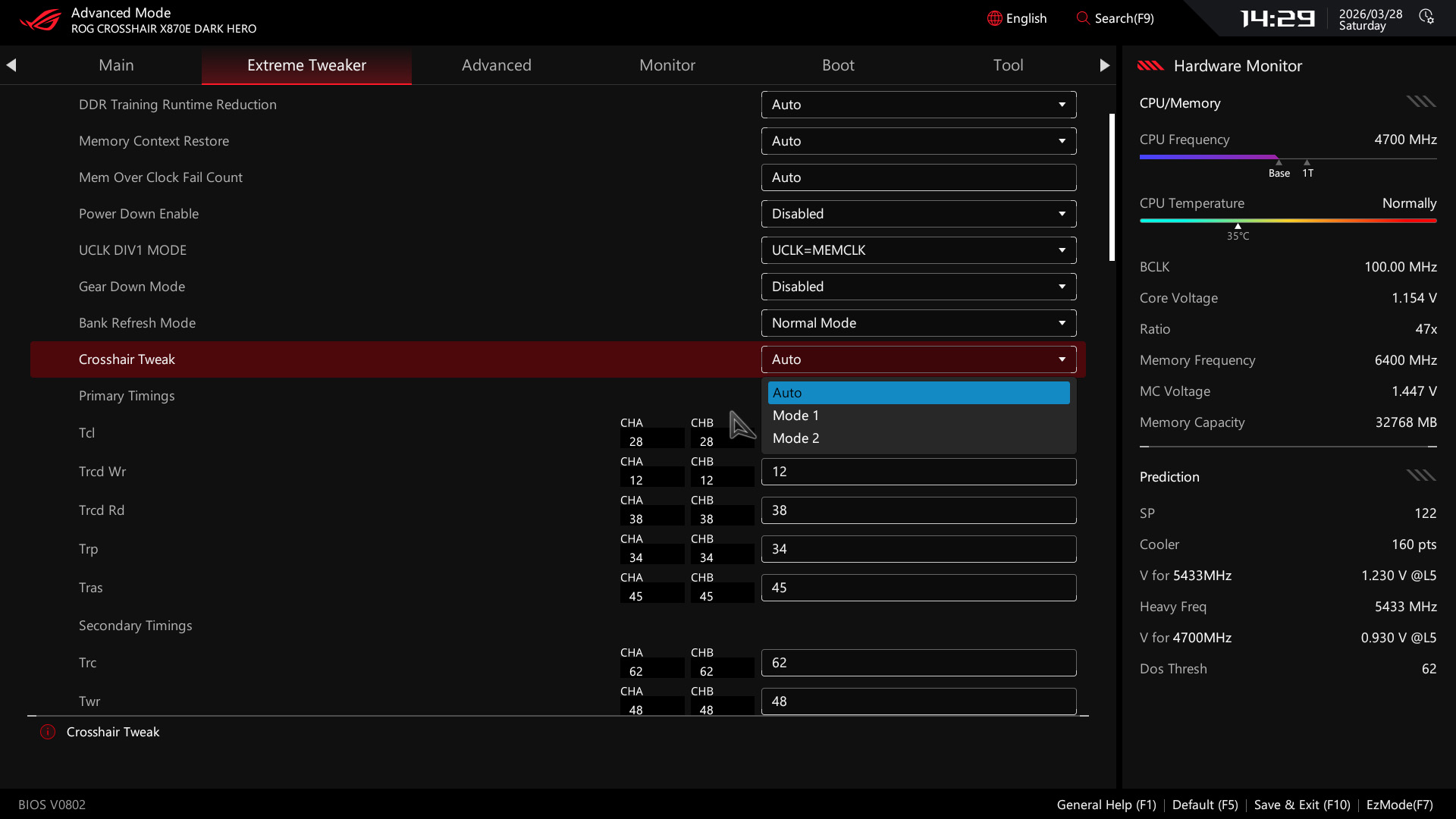Screen dimensions: 1456x819
Task: Click the ROG logo icon
Action: (39, 20)
